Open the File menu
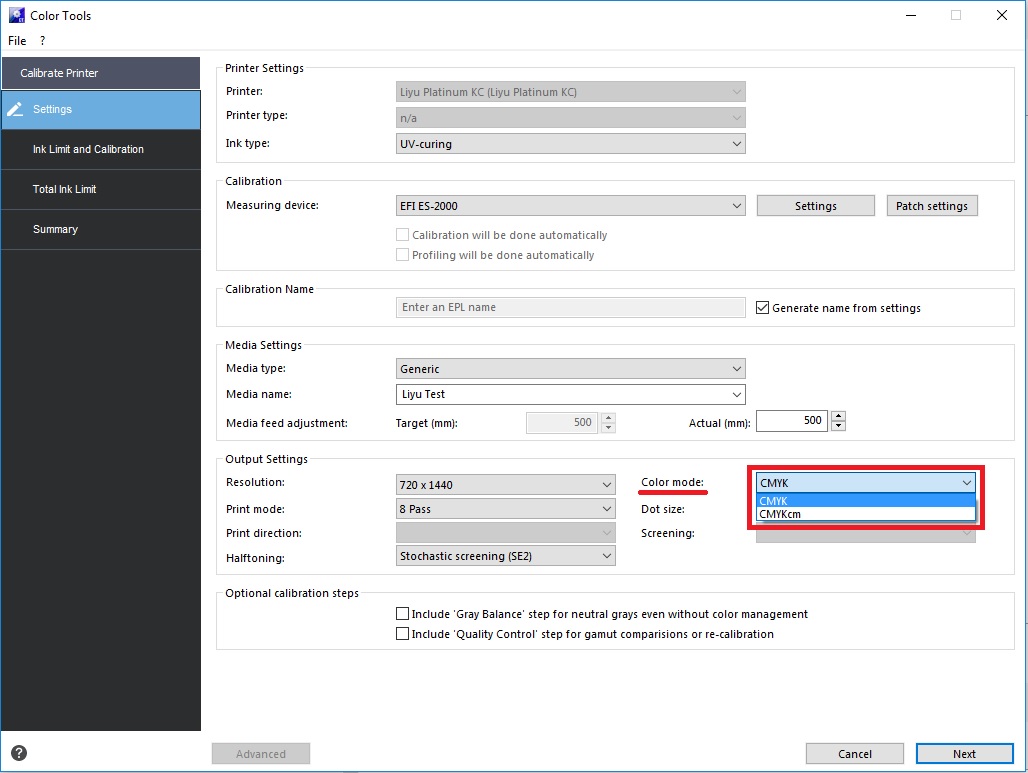 17,41
